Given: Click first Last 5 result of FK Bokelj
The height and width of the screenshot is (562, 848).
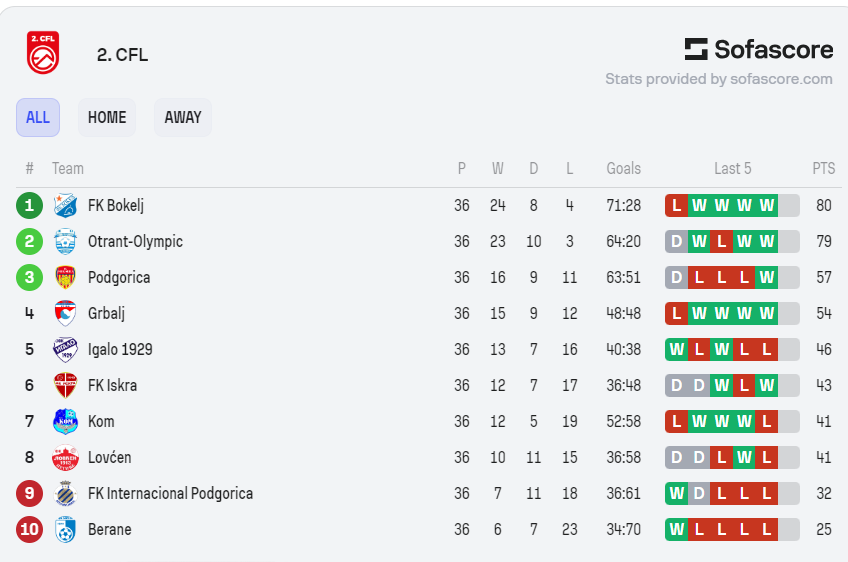Looking at the screenshot, I should 676,206.
